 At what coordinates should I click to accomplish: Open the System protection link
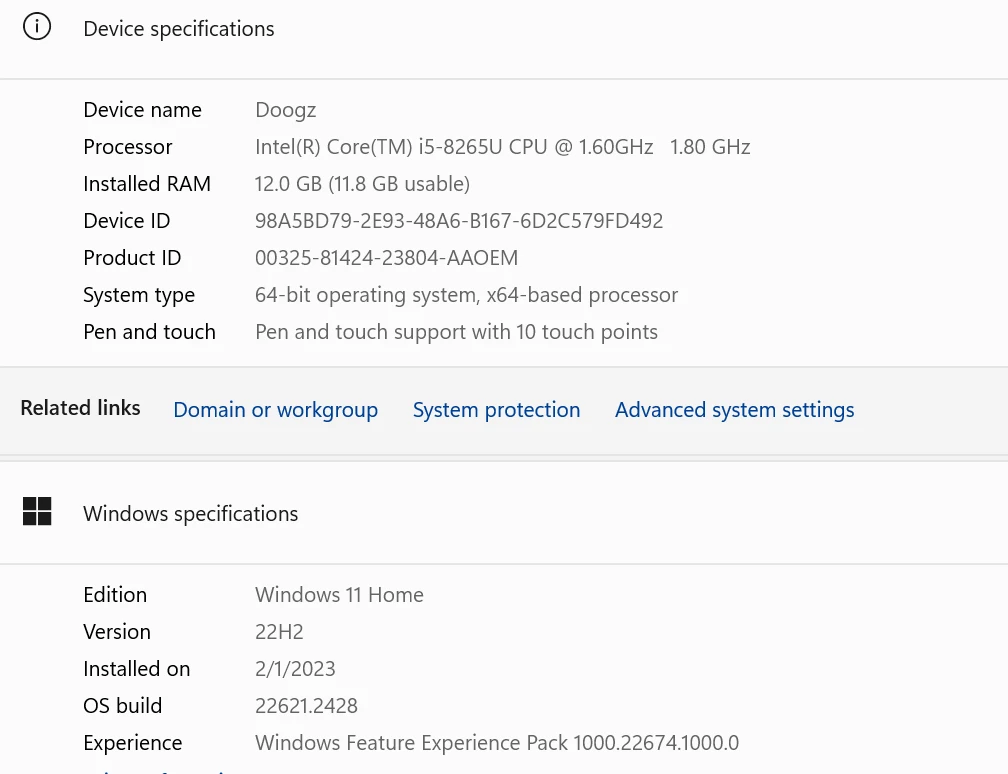pos(496,410)
